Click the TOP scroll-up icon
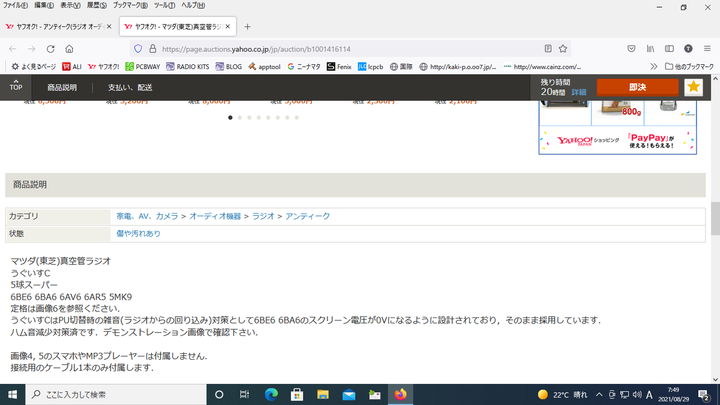 [16, 87]
